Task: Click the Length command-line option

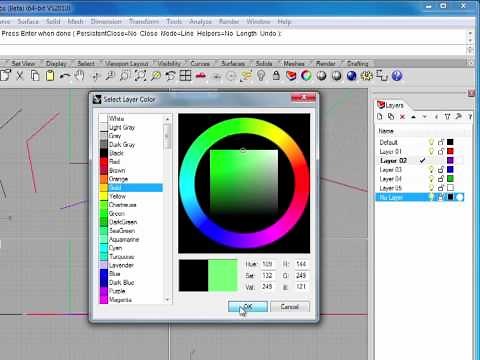Action: [246, 34]
